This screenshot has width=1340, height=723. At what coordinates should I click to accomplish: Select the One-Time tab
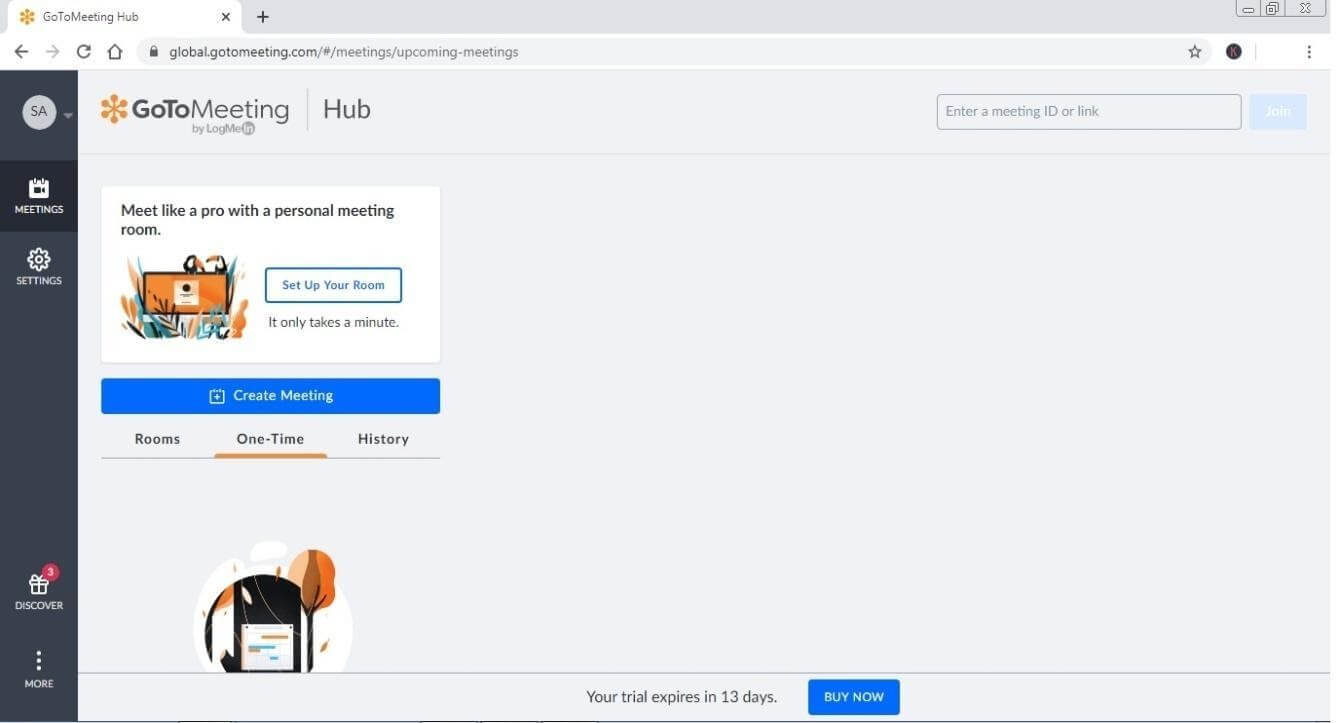tap(270, 438)
